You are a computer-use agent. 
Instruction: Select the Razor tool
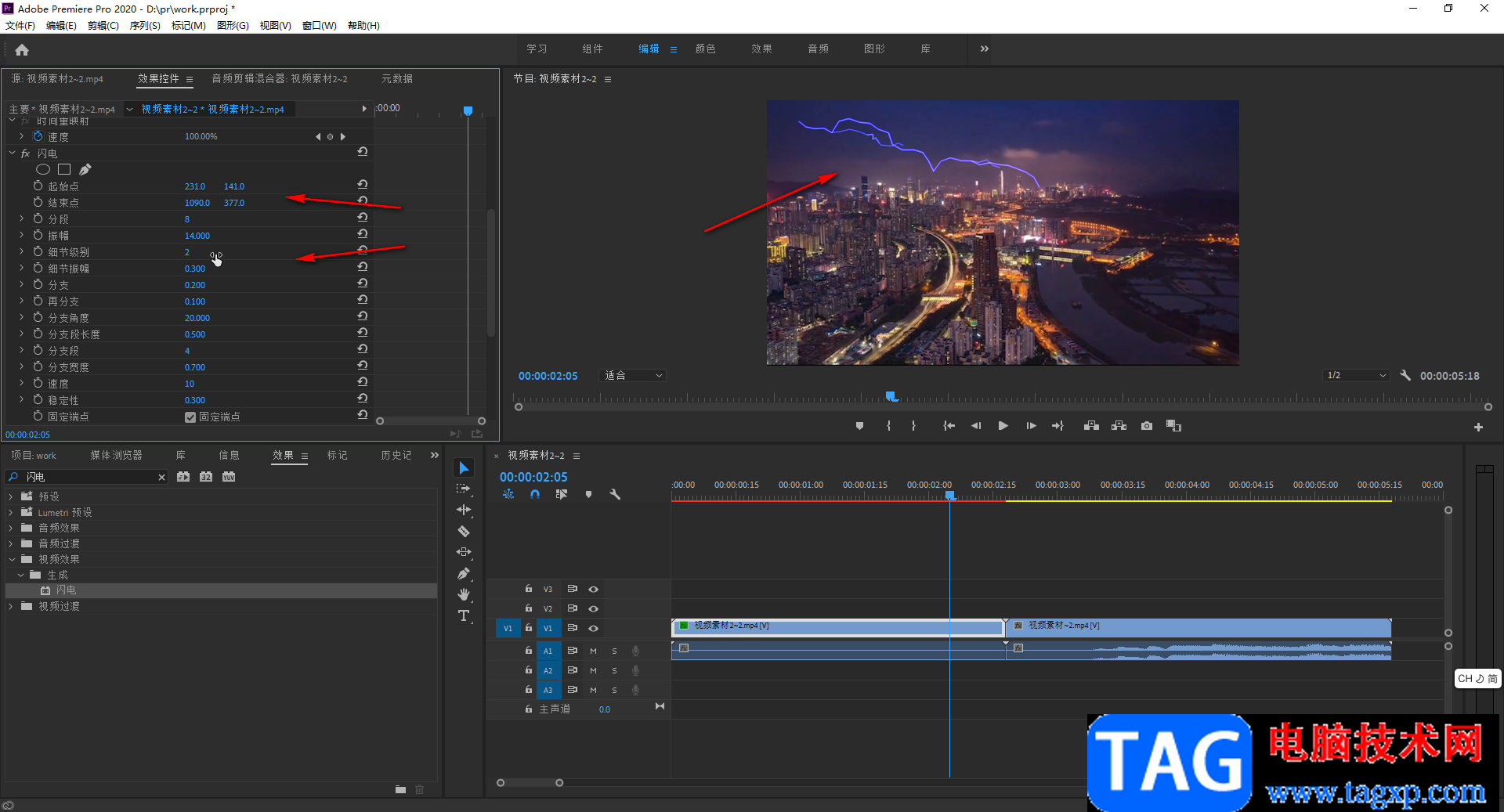pyautogui.click(x=464, y=531)
